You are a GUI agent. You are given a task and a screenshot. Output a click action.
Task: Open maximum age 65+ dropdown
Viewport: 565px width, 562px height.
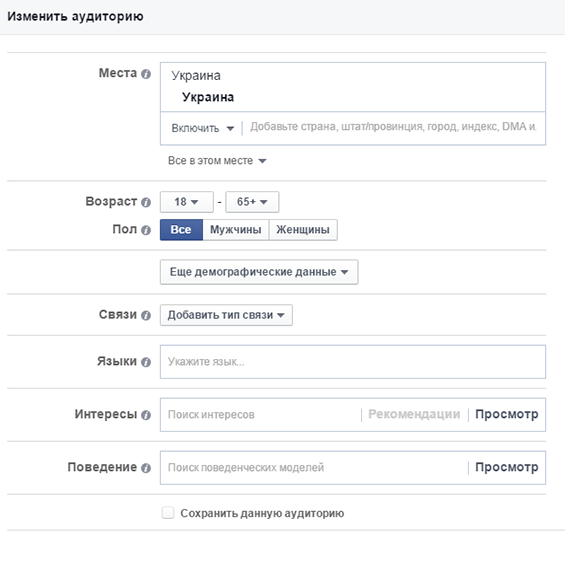[x=252, y=202]
